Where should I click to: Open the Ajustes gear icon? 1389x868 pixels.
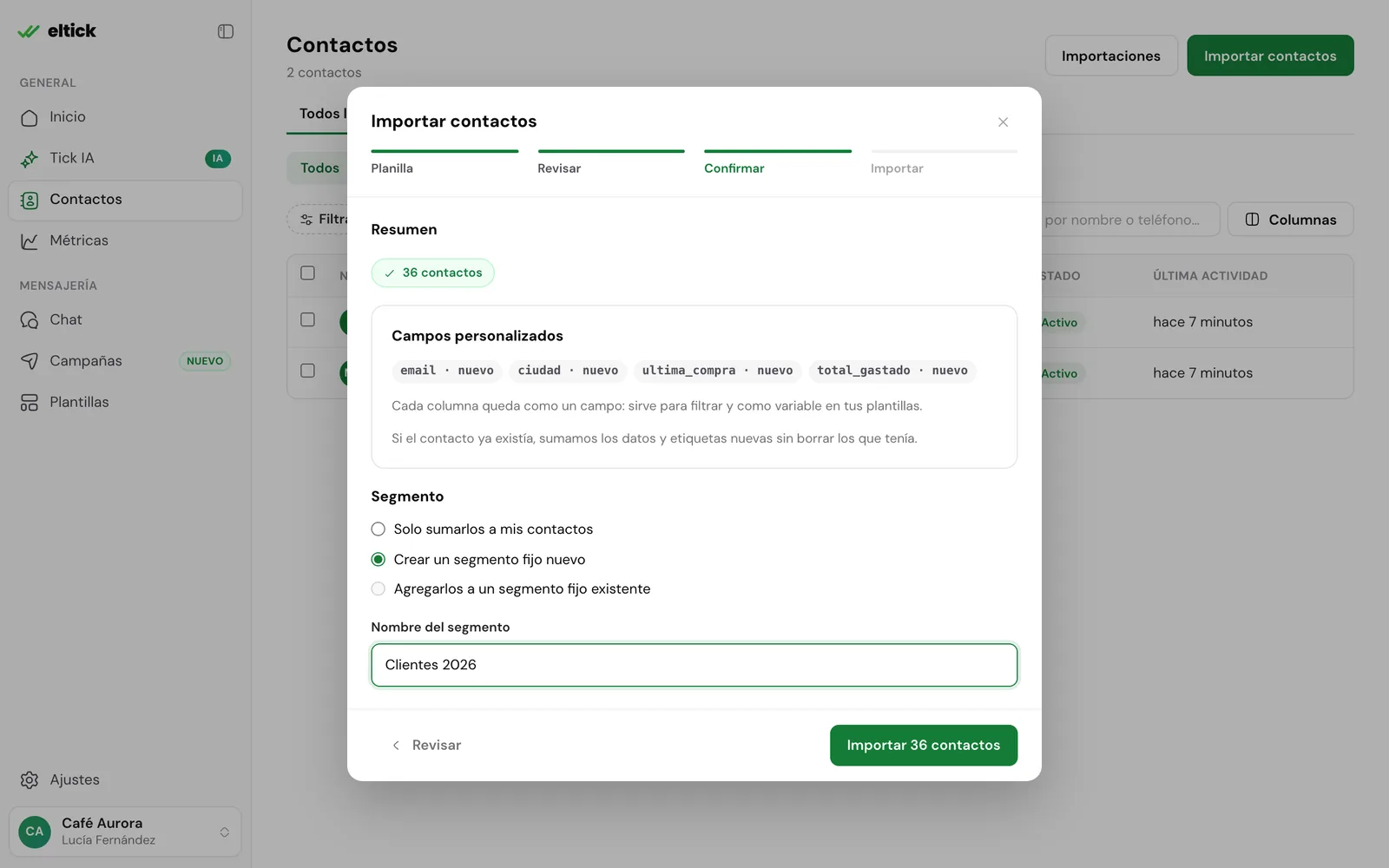click(x=30, y=780)
